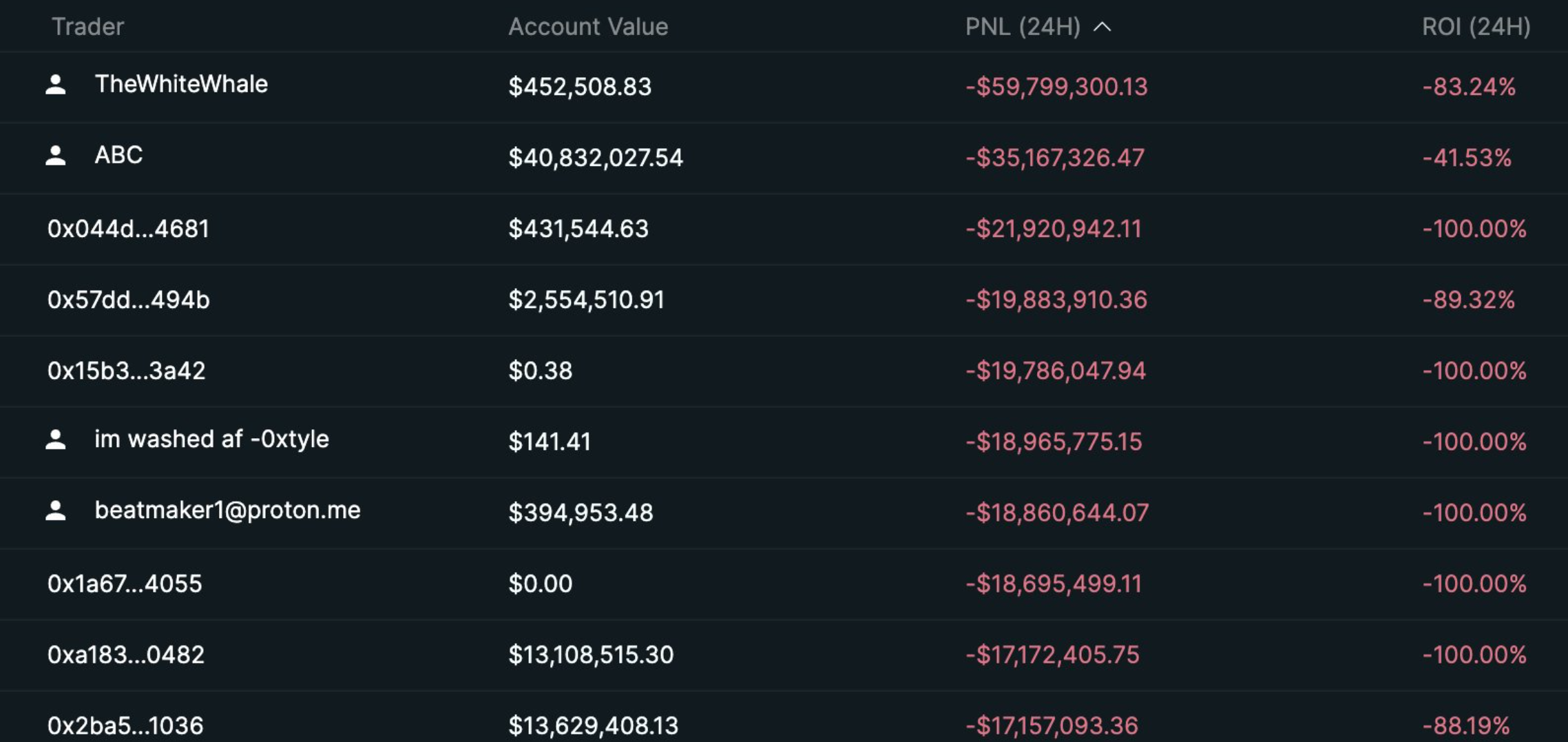The height and width of the screenshot is (742, 1568).
Task: Sort by the PNL (24H) column header
Action: 1023,27
